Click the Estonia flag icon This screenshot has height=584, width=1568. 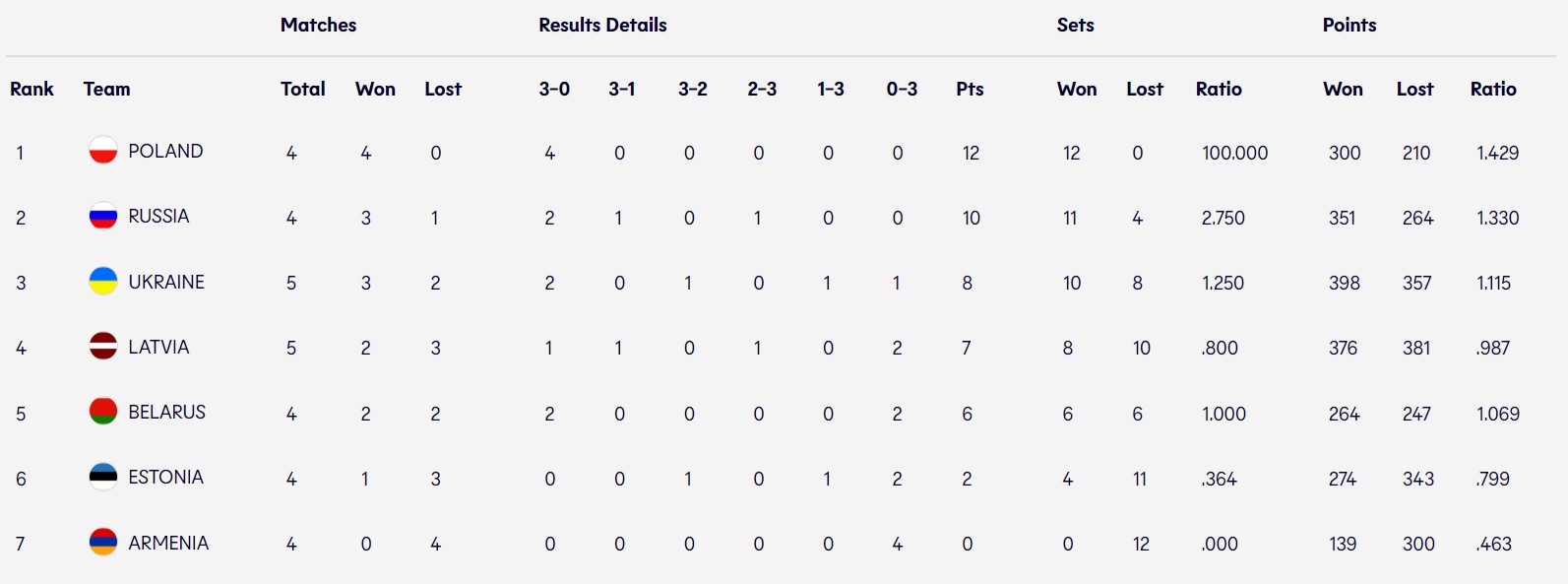point(103,477)
